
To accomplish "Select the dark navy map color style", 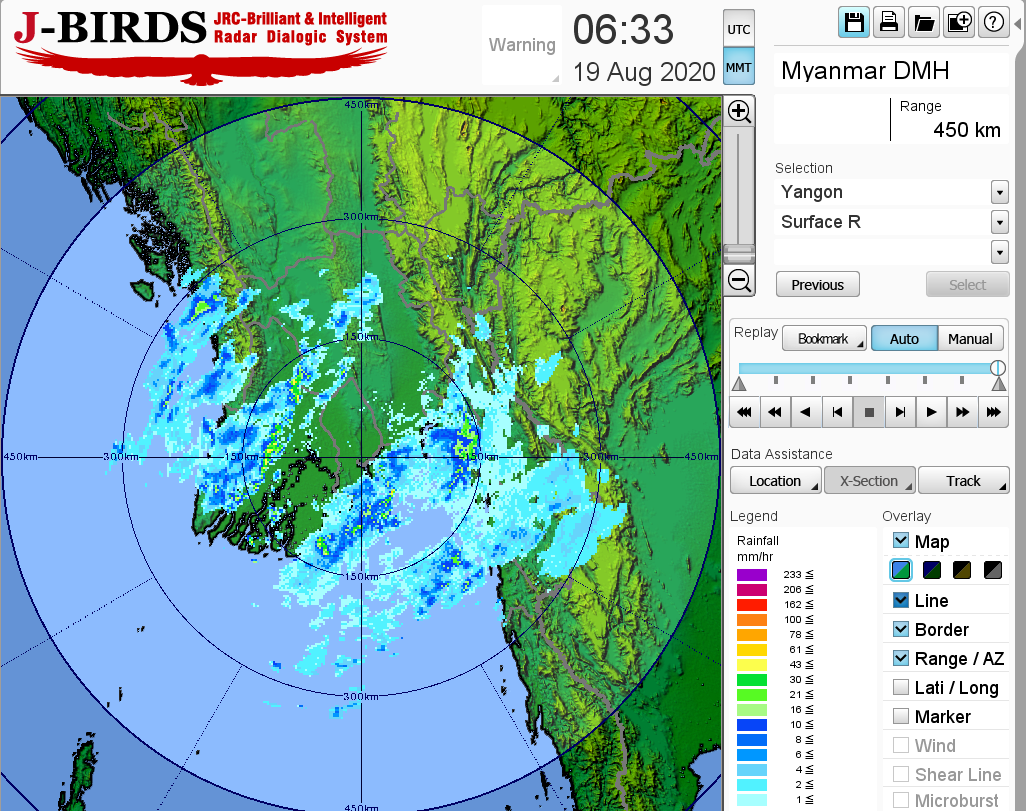I will pos(931,570).
